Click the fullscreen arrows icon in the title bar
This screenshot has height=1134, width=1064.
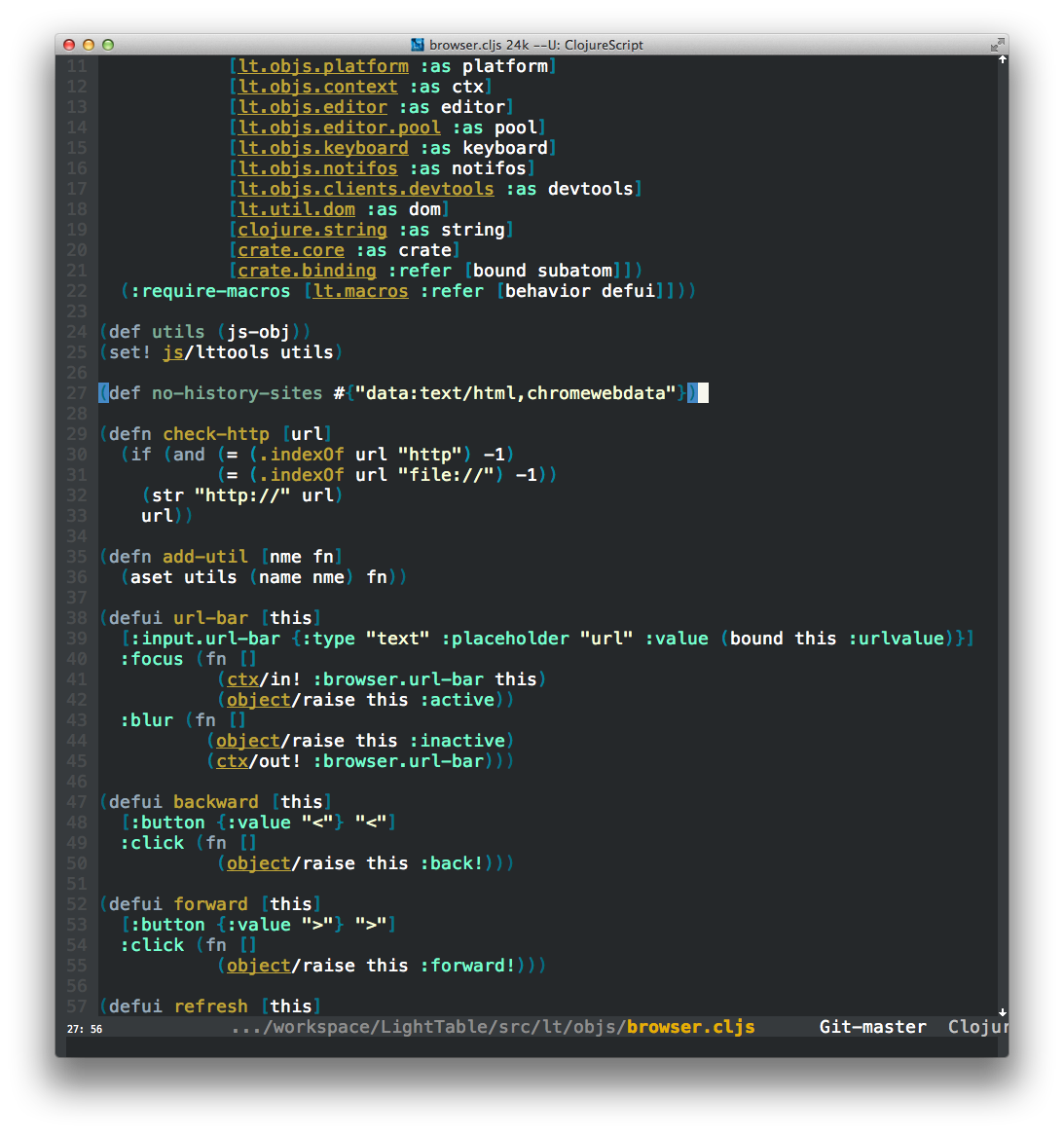(998, 45)
